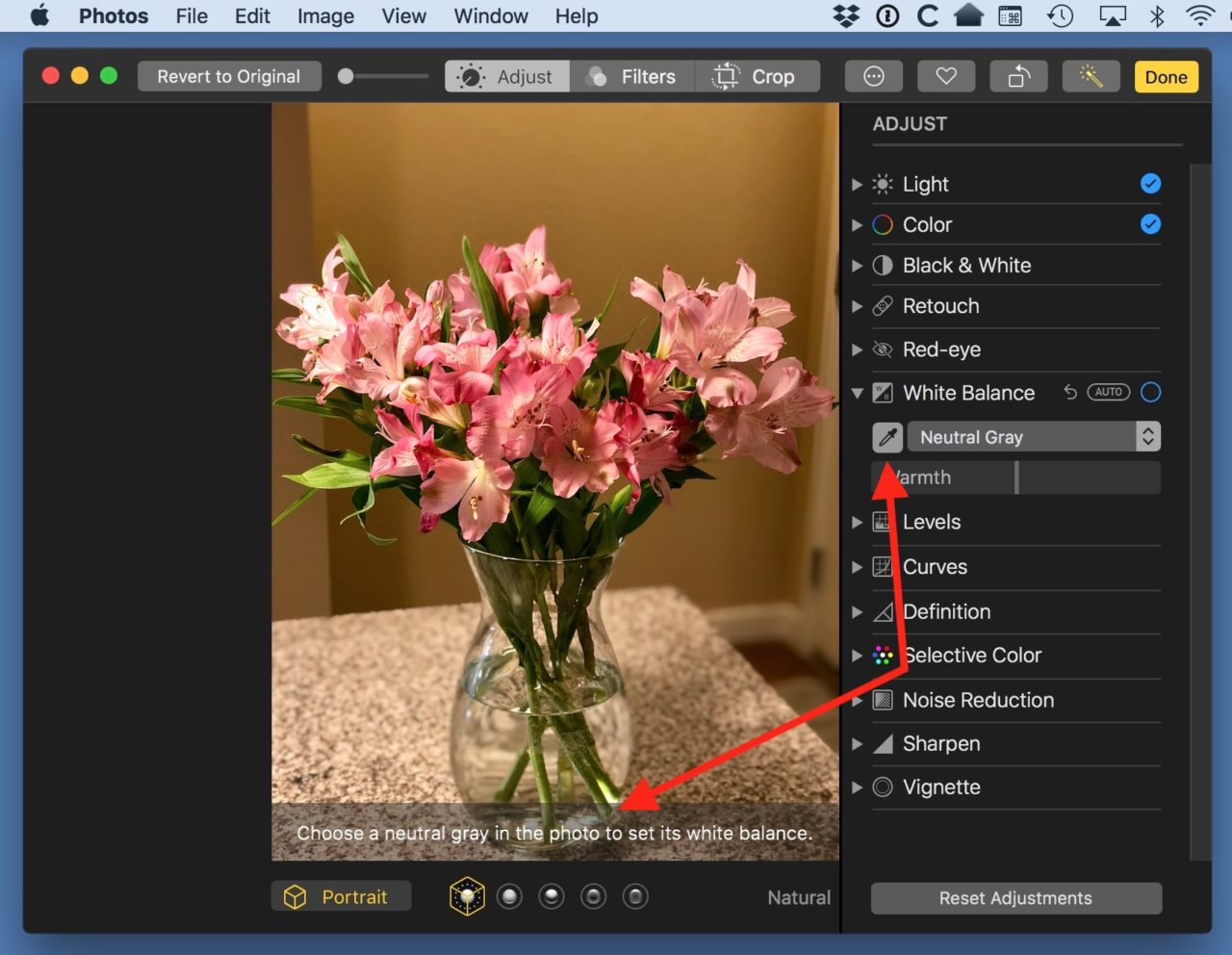The width and height of the screenshot is (1232, 955).
Task: Click the Selective Color dots icon
Action: [883, 656]
